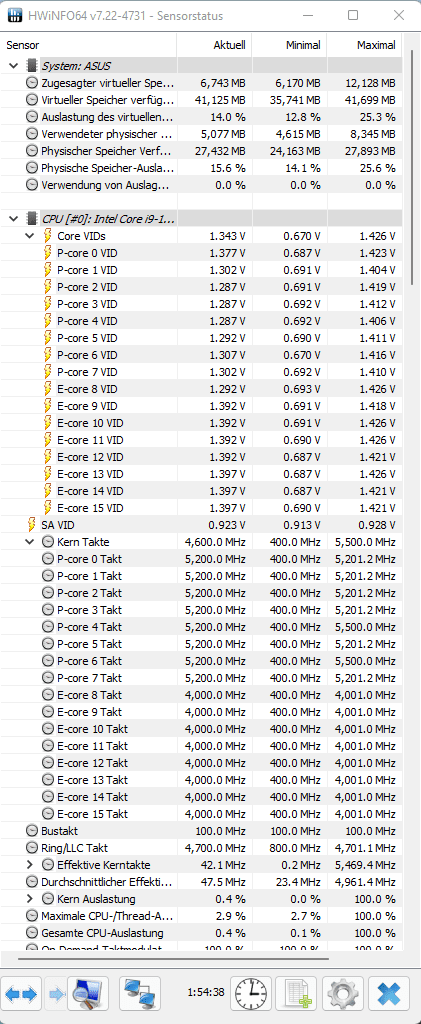Click the expand/collapse arrows toolbar icon
421x1024 pixels.
pyautogui.click(x=21, y=994)
